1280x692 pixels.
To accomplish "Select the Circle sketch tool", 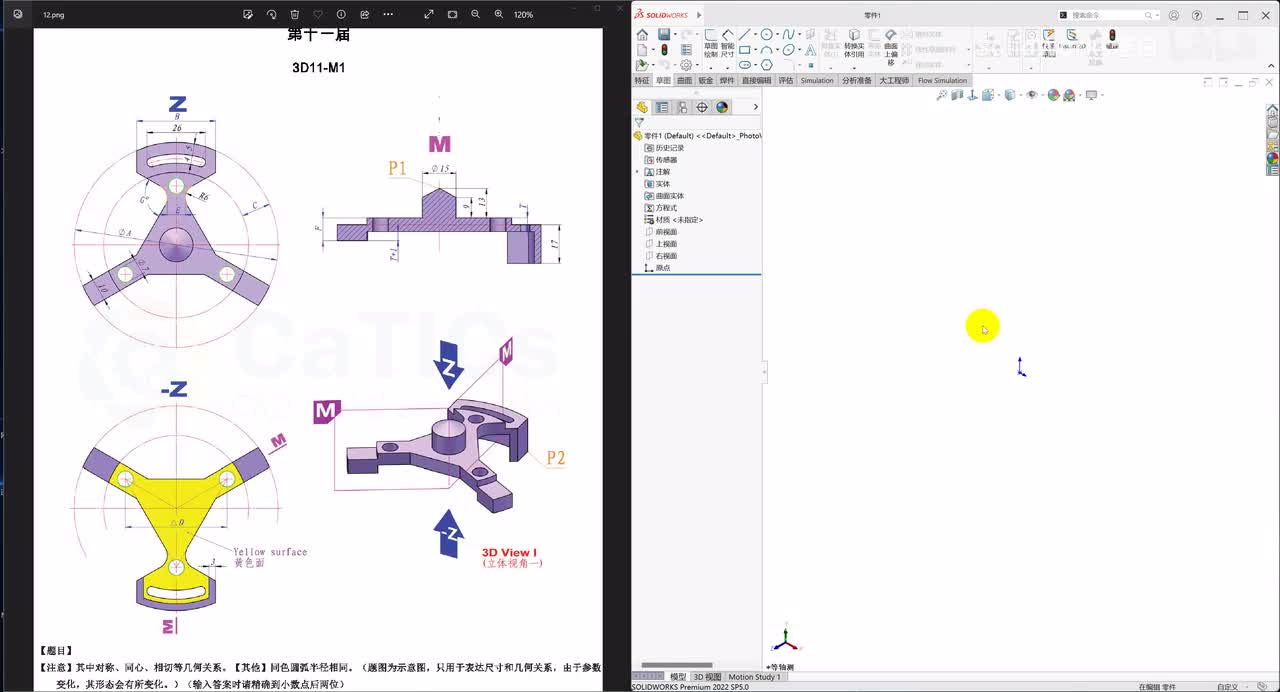I will (x=766, y=35).
